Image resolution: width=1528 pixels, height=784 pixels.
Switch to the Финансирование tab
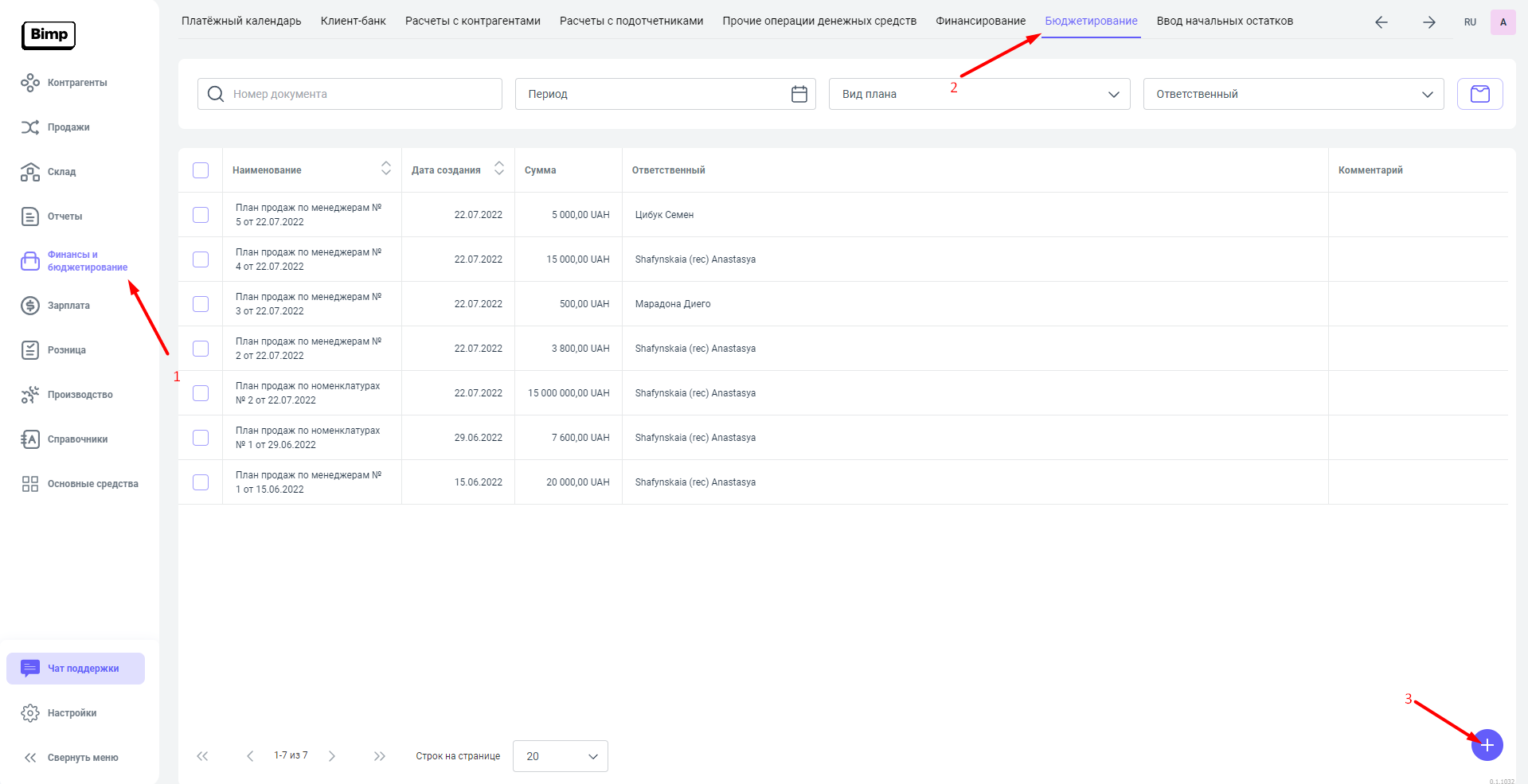[x=980, y=21]
